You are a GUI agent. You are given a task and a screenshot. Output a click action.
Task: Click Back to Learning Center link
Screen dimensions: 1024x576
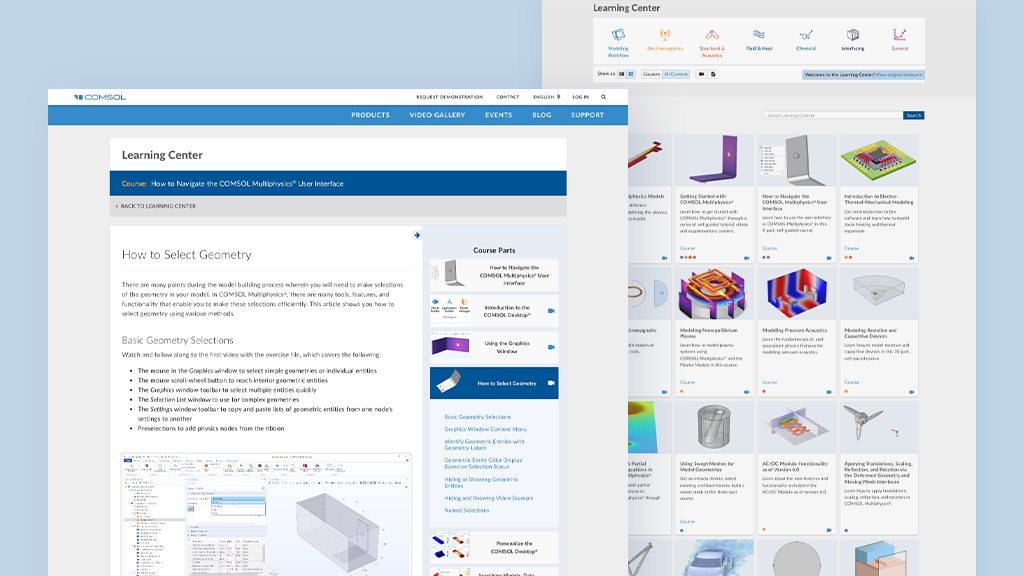158,206
